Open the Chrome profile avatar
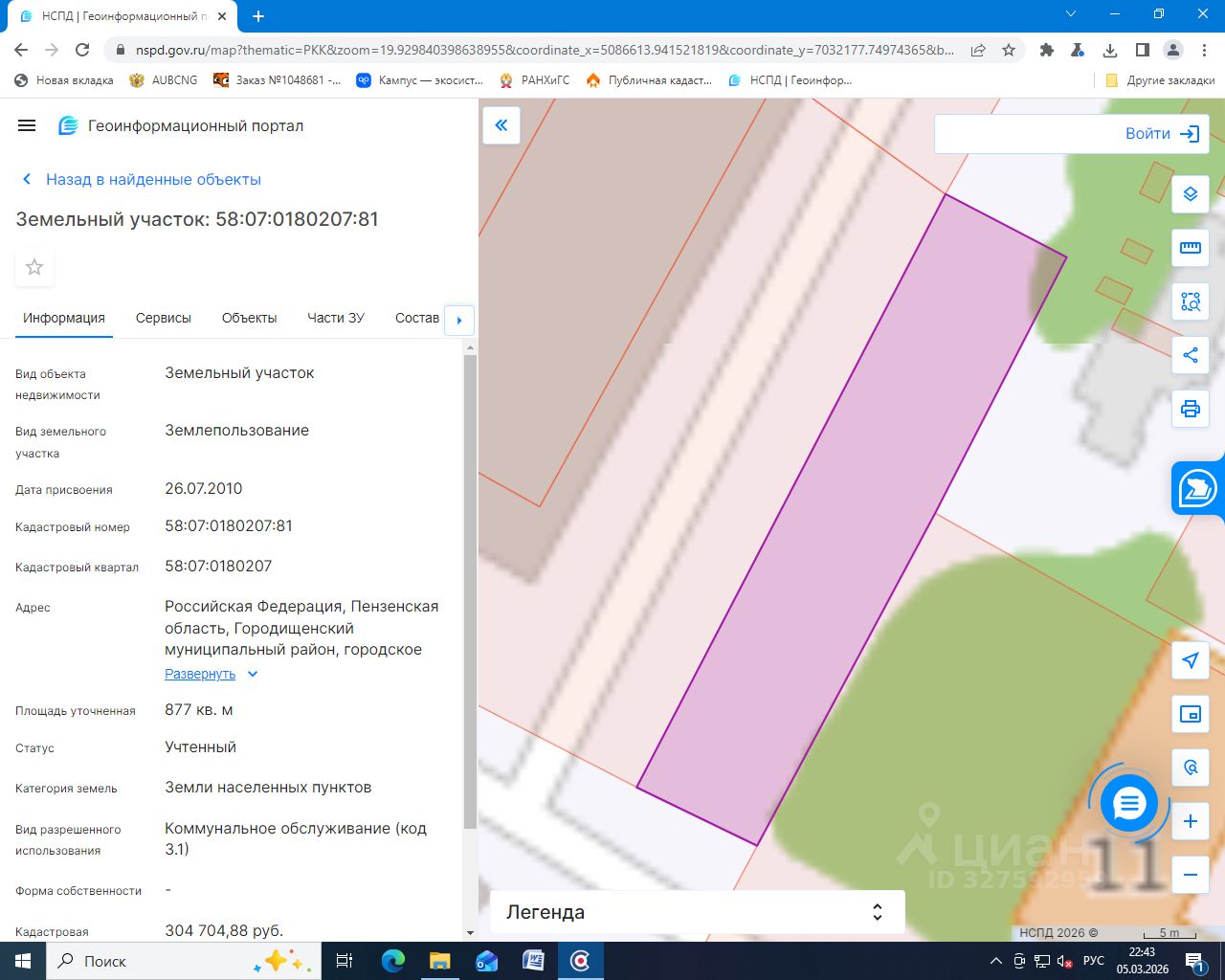Image resolution: width=1225 pixels, height=980 pixels. point(1173,50)
